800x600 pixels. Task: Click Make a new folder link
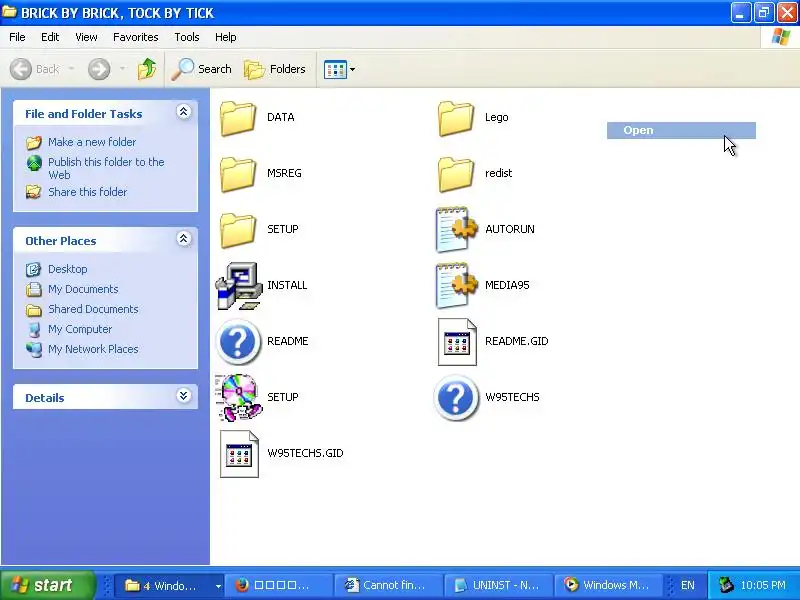click(92, 142)
